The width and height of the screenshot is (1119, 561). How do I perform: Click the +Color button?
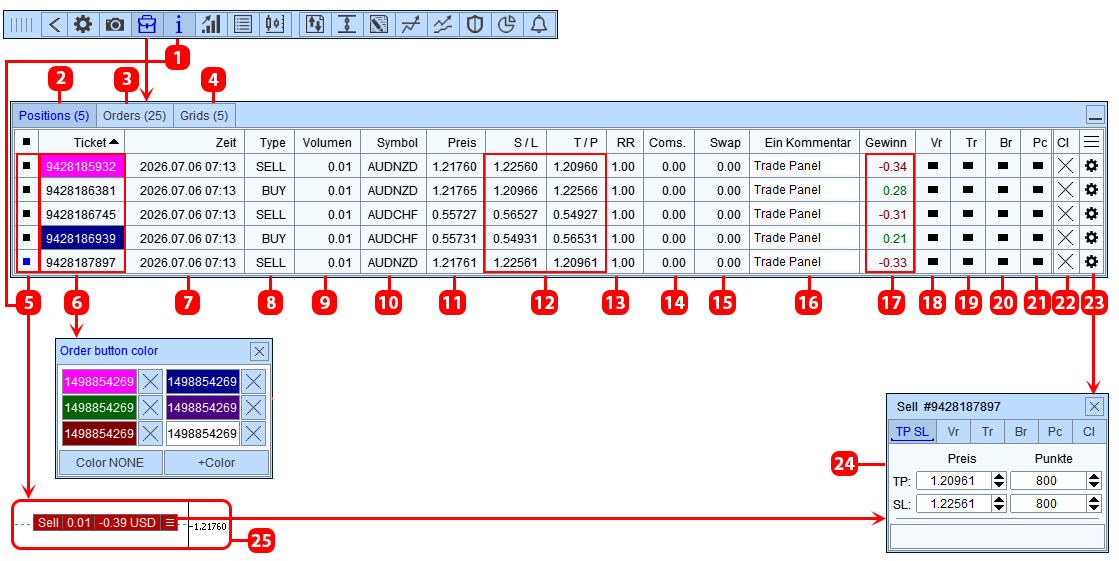tap(216, 463)
